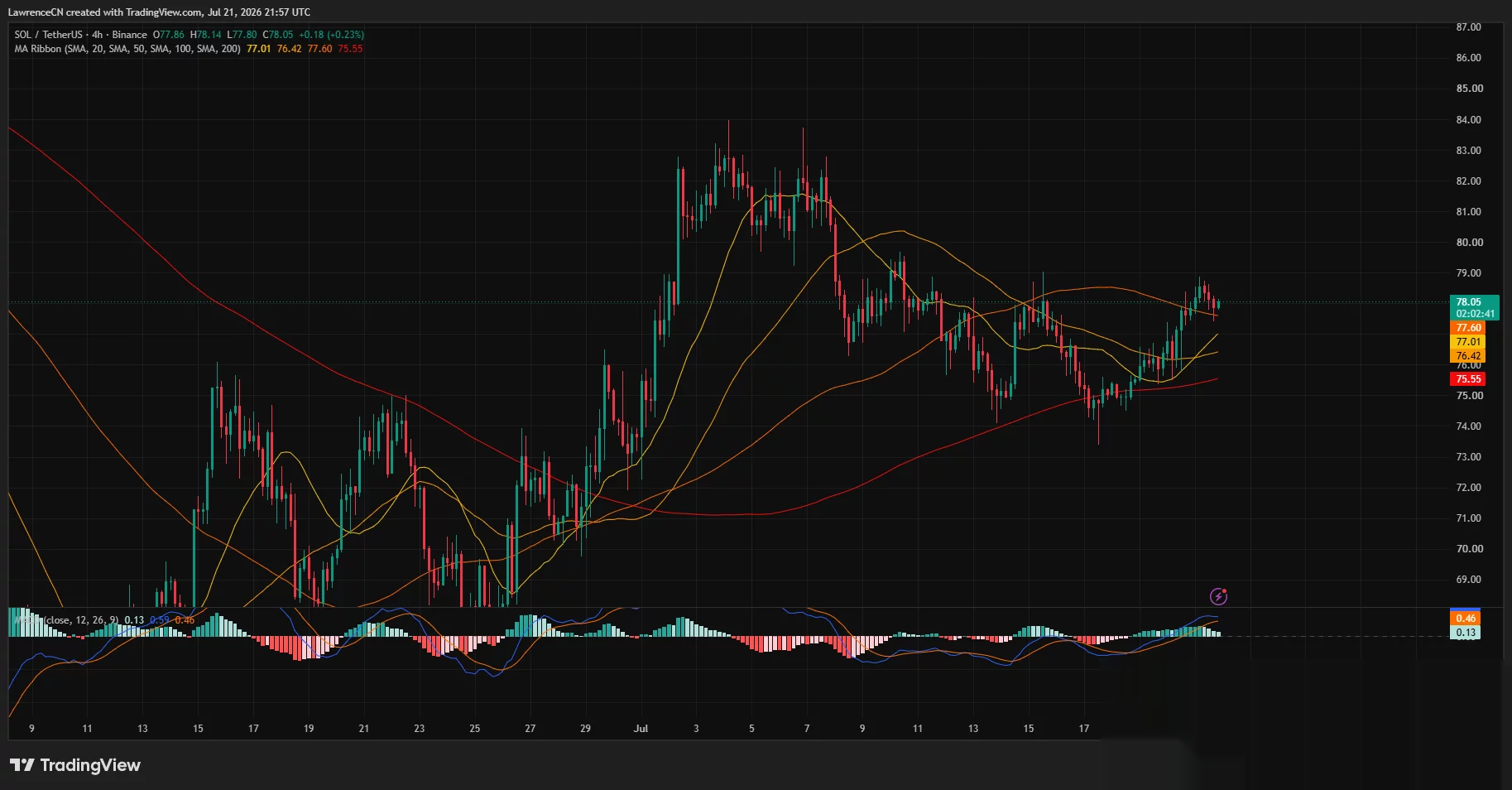Click yellow 77.01 value in MA Ribbon legend
This screenshot has width=1512, height=790.
tap(259, 49)
